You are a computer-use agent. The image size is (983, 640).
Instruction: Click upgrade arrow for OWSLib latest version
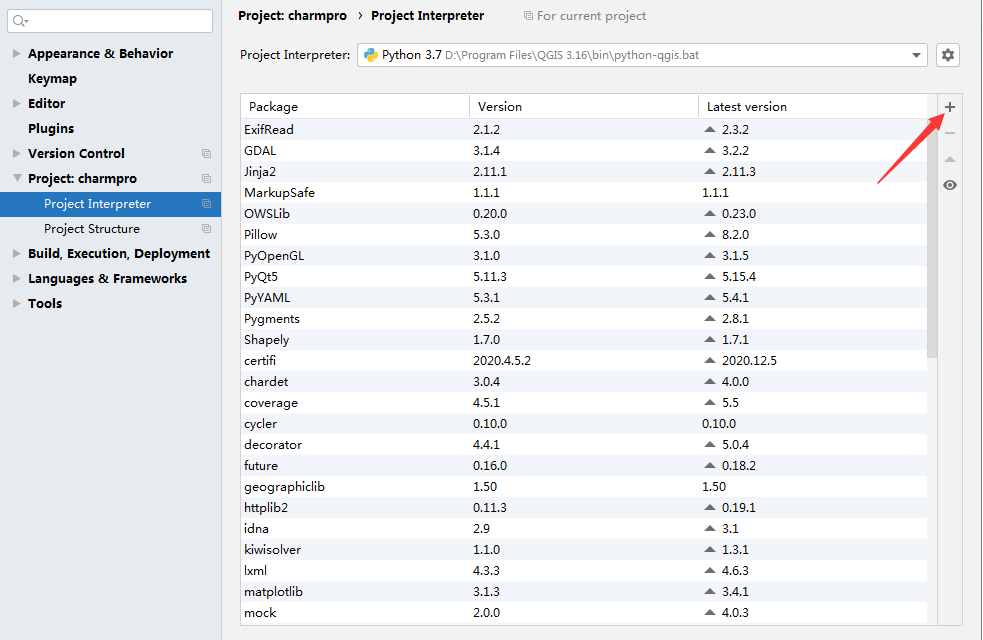pos(710,214)
